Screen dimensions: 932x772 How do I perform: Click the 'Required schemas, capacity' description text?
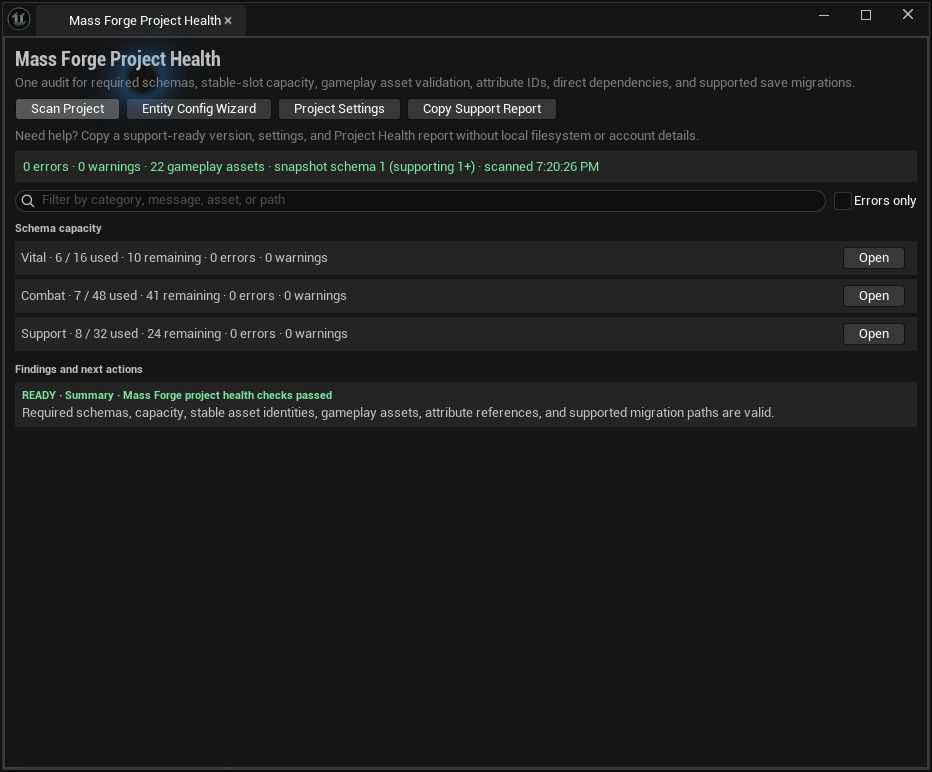tap(398, 412)
